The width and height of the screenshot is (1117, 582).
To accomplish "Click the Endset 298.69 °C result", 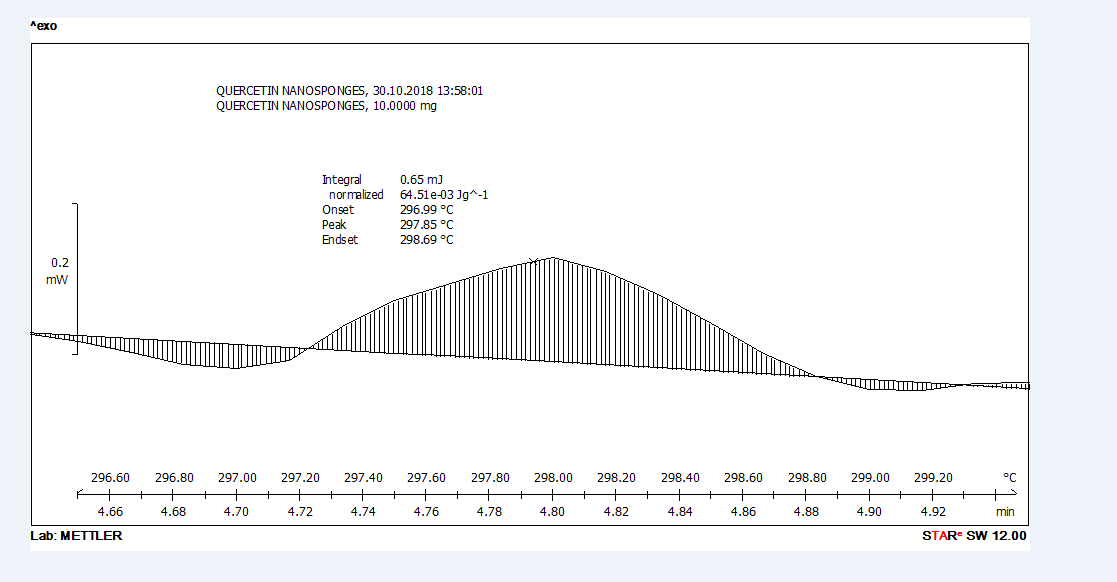I will 387,240.
